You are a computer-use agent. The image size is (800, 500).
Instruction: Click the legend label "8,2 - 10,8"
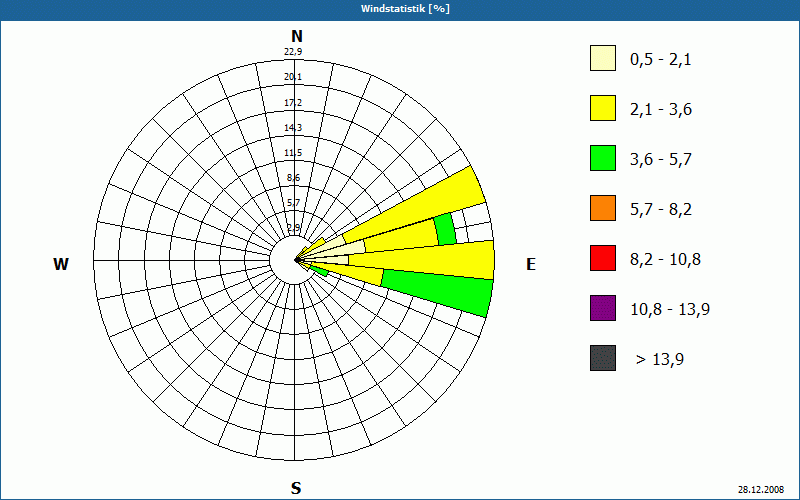point(665,260)
